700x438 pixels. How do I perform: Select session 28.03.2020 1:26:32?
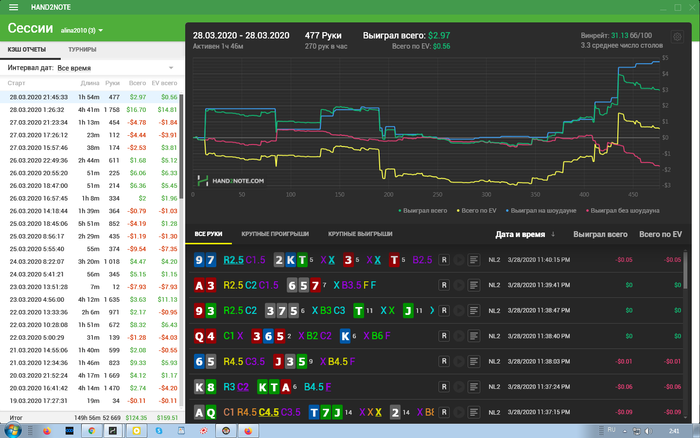coord(89,109)
